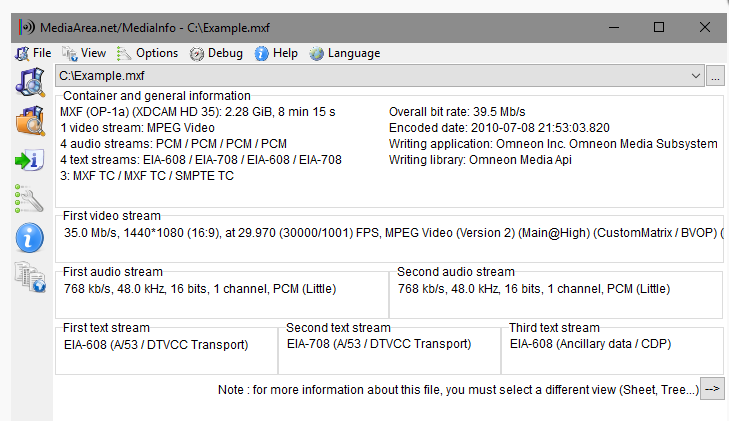
Task: Open the View menu
Action: click(x=84, y=53)
